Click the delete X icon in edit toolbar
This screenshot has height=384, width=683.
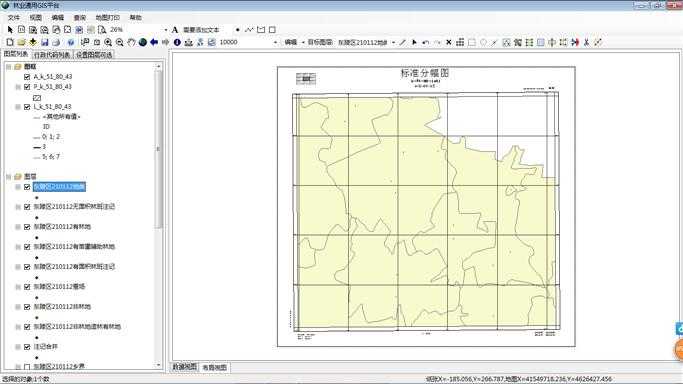pyautogui.click(x=449, y=42)
